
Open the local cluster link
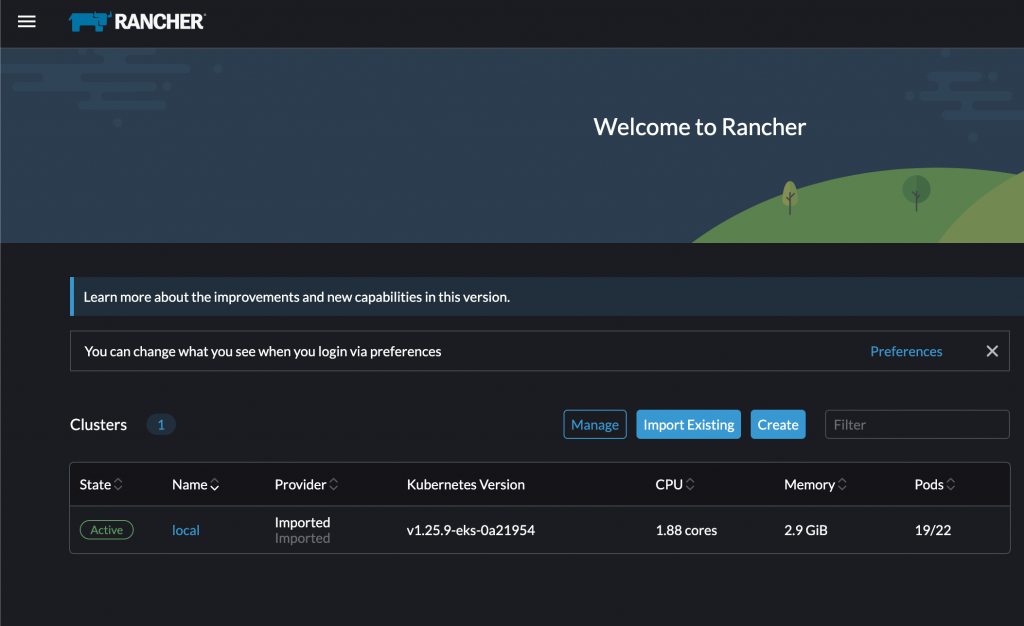[x=185, y=530]
